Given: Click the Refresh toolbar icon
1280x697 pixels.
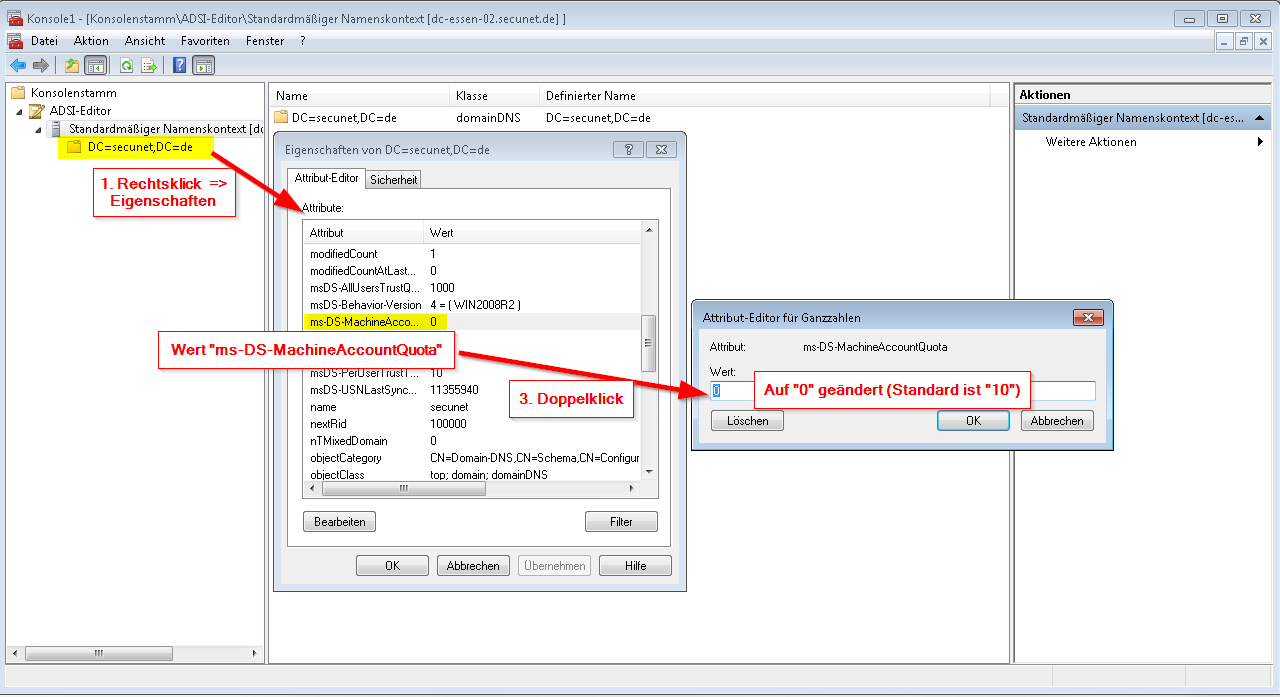Looking at the screenshot, I should 126,66.
